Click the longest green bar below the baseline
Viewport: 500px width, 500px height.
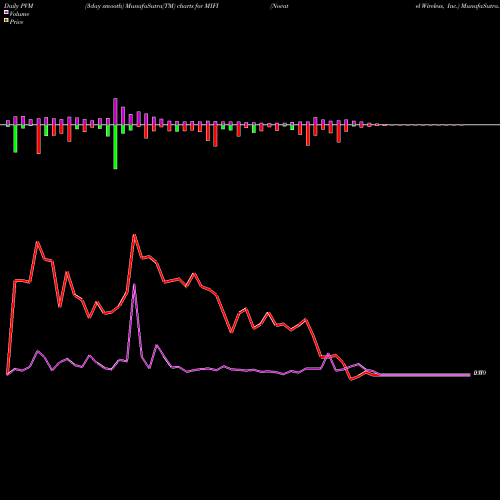(115, 147)
